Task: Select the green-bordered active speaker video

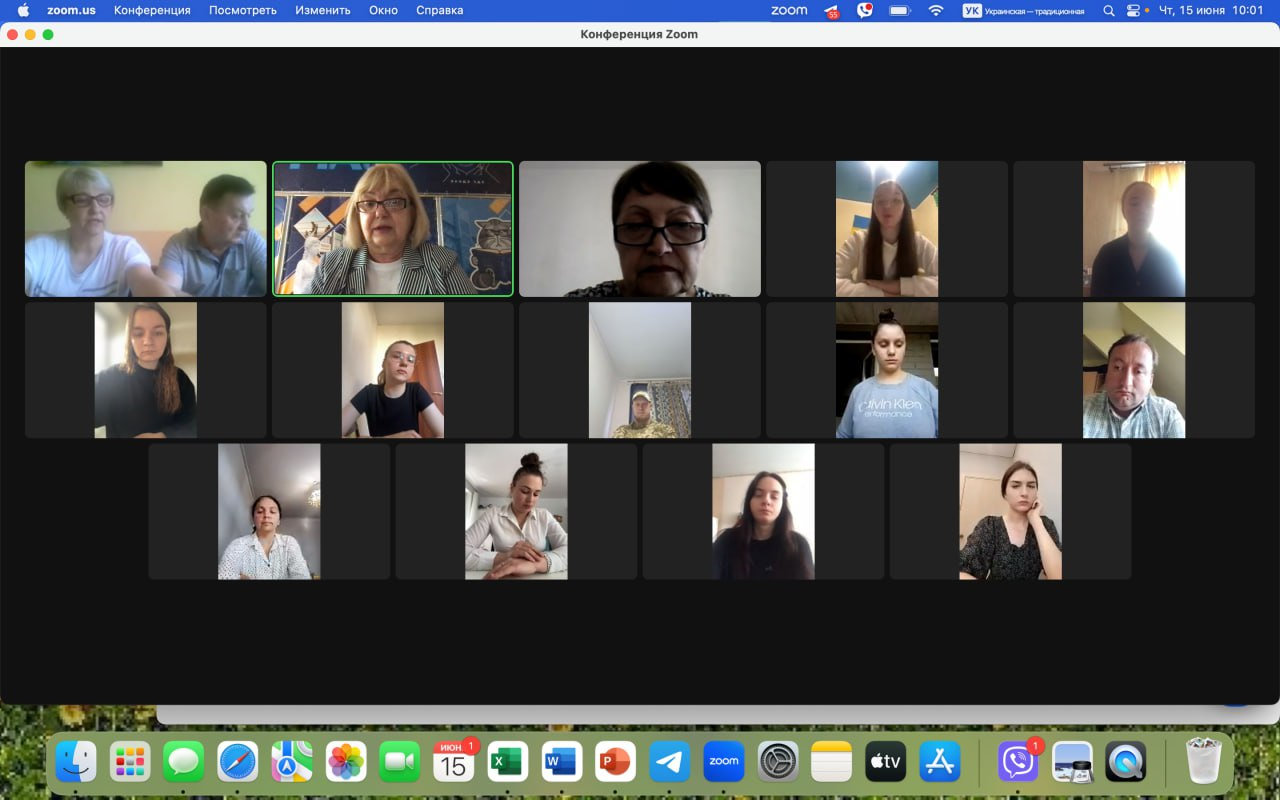Action: tap(393, 229)
